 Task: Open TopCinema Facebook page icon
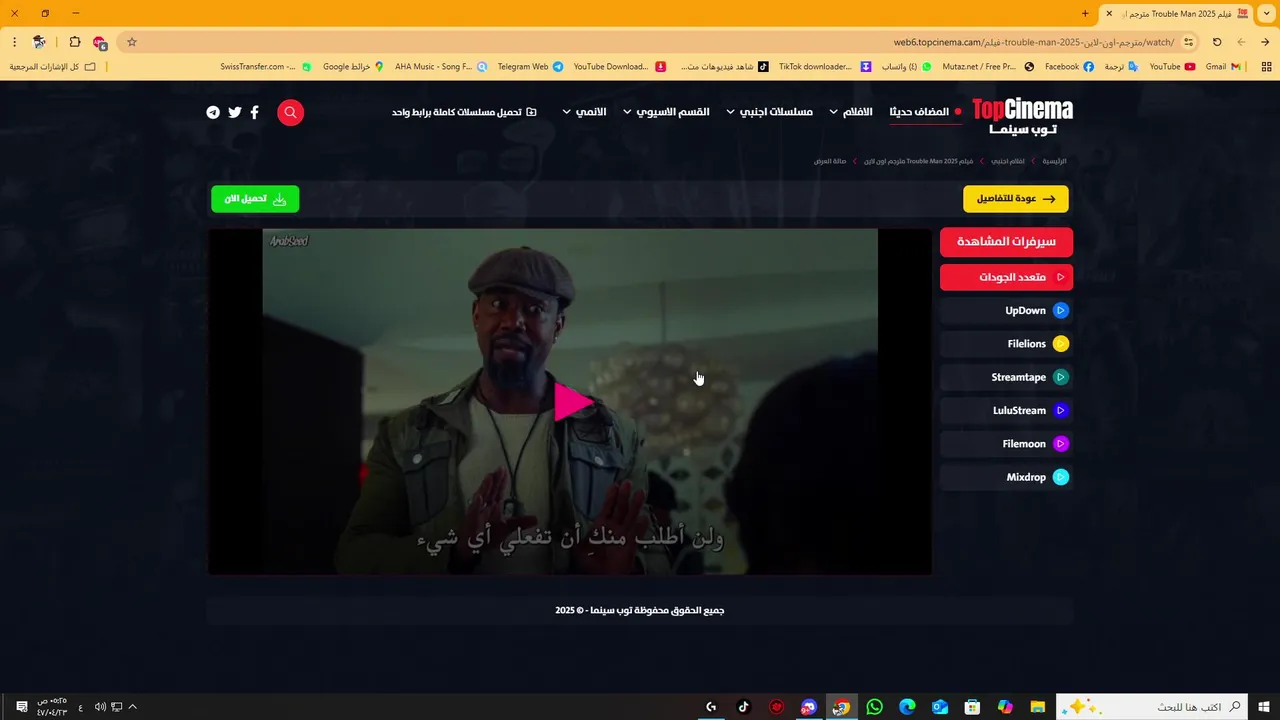pyautogui.click(x=254, y=112)
